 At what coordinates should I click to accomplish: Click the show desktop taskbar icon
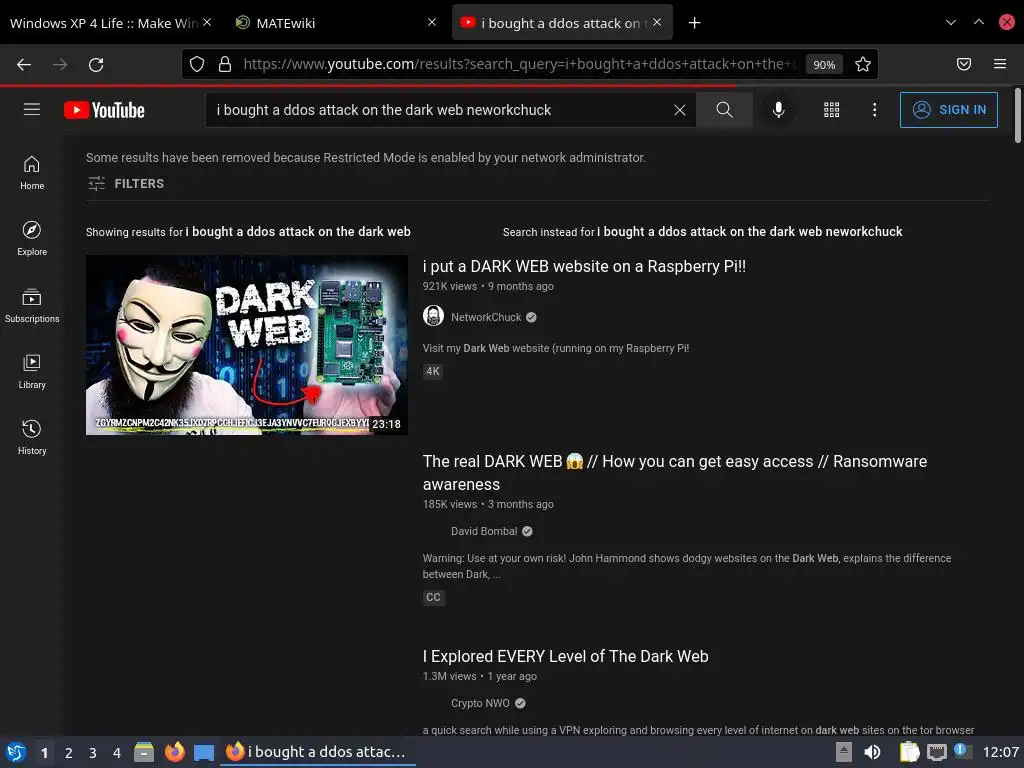[204, 753]
